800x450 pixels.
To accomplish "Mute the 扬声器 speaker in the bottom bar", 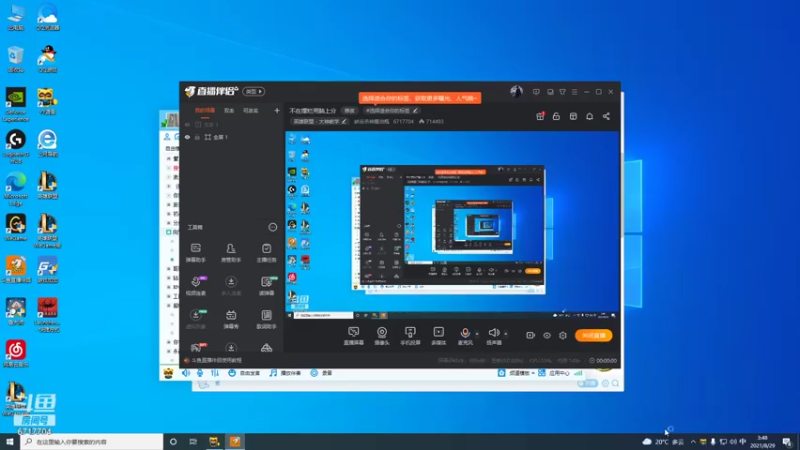I will point(493,336).
